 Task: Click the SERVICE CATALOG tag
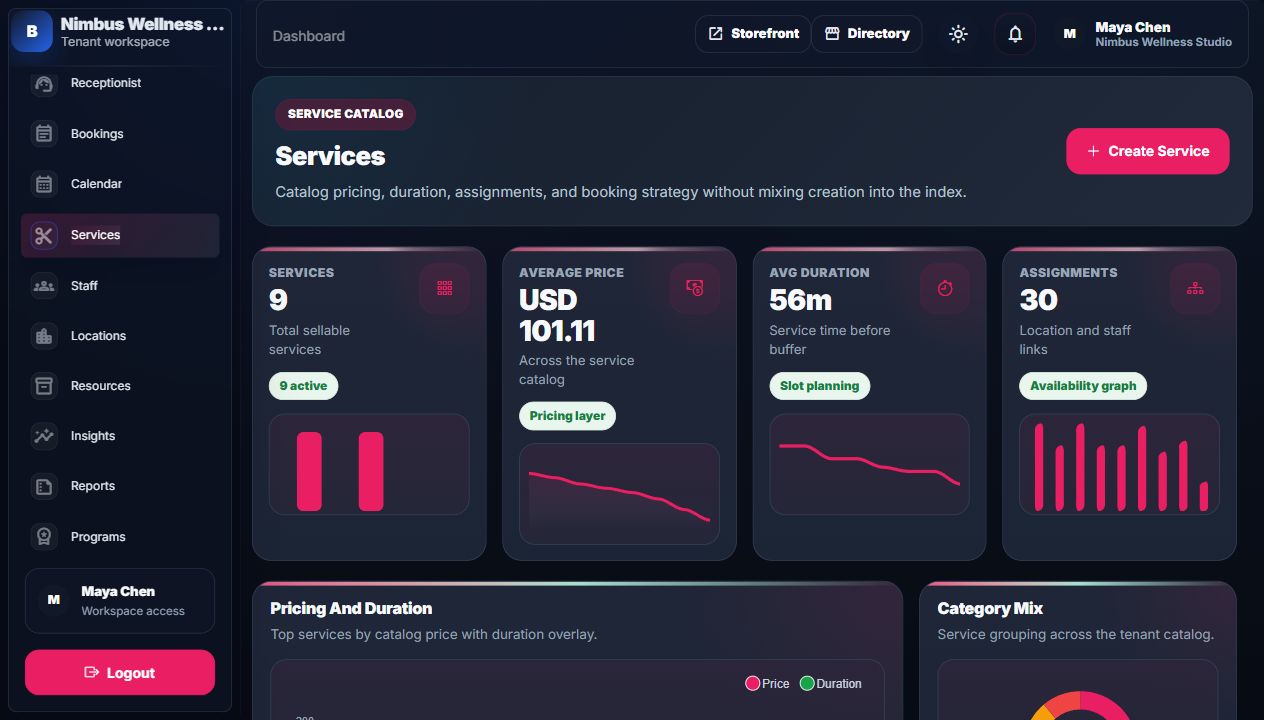click(x=345, y=114)
